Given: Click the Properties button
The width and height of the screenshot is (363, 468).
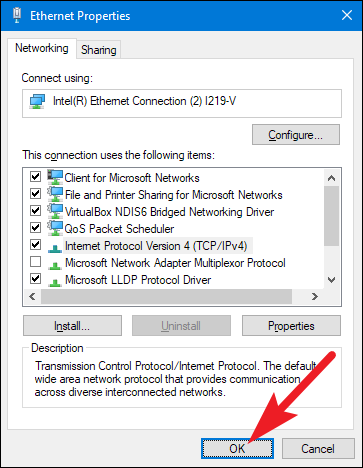Looking at the screenshot, I should (x=291, y=326).
